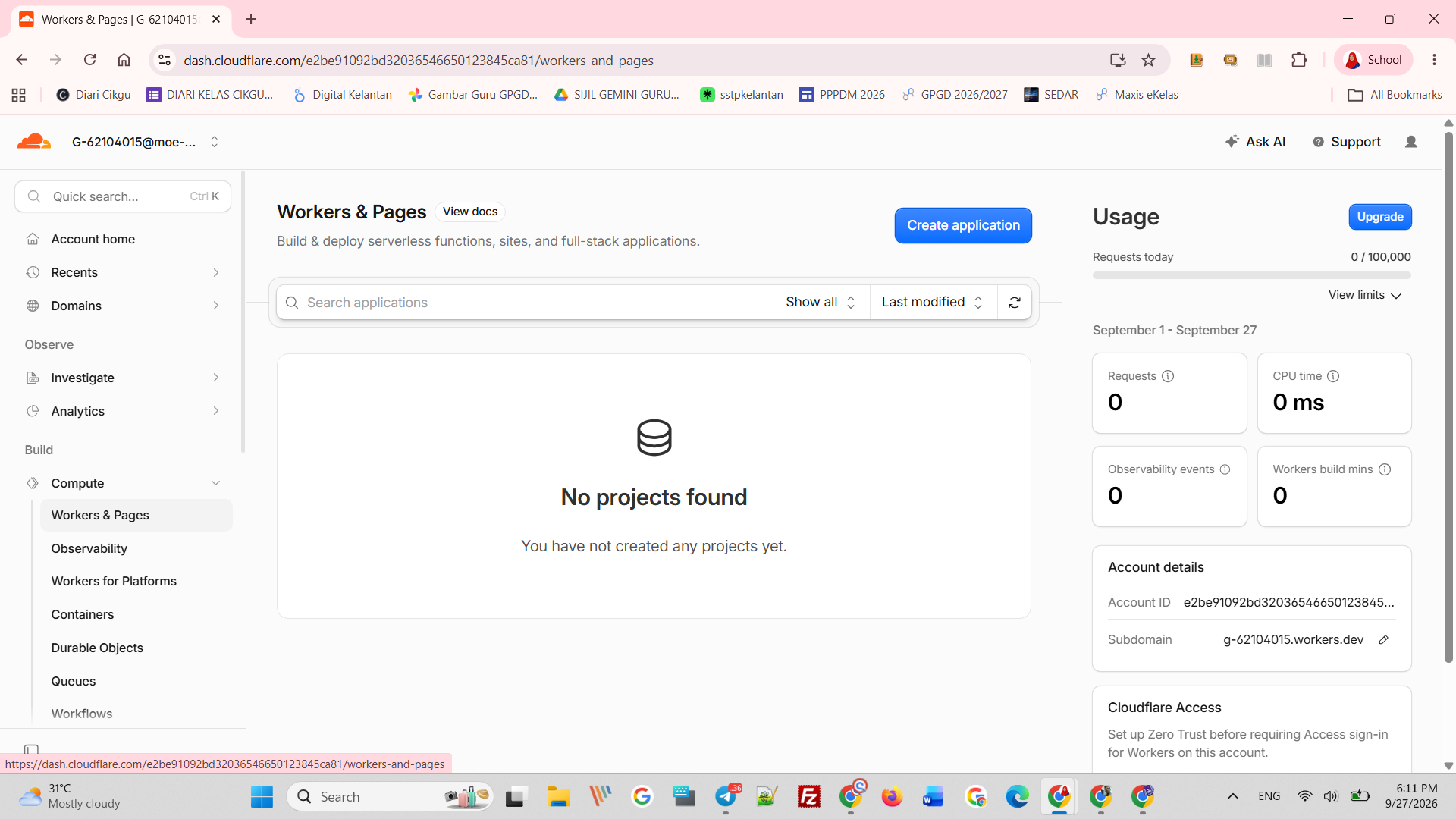Open the Support menu

[x=1347, y=142]
